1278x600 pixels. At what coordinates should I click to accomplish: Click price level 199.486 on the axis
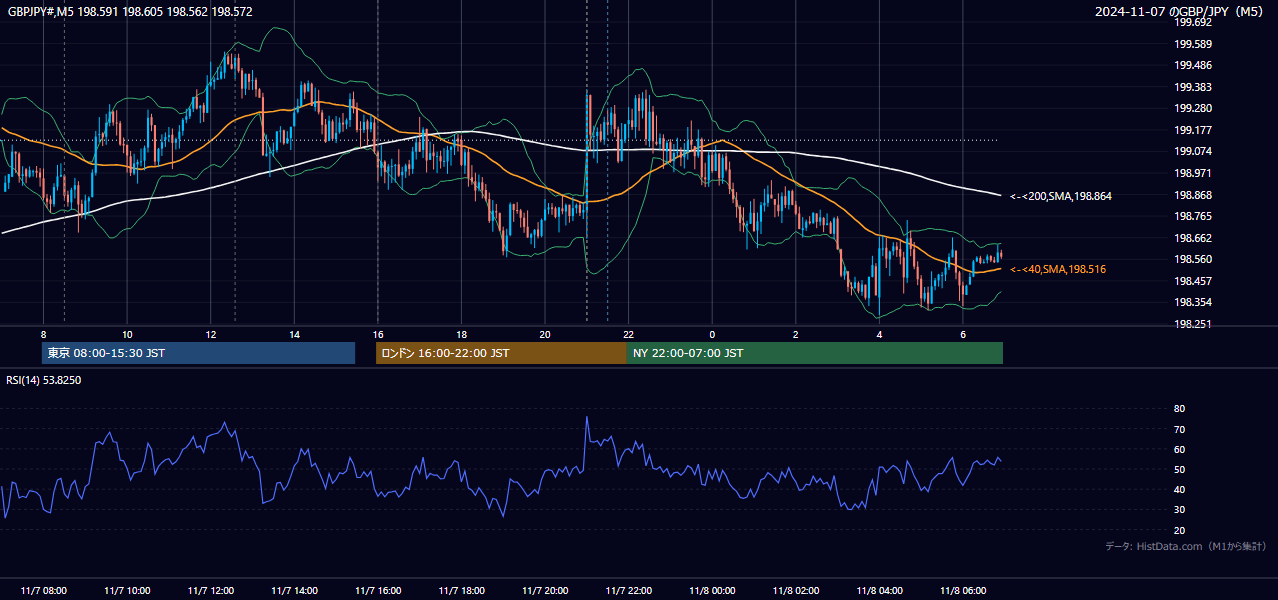click(1192, 65)
